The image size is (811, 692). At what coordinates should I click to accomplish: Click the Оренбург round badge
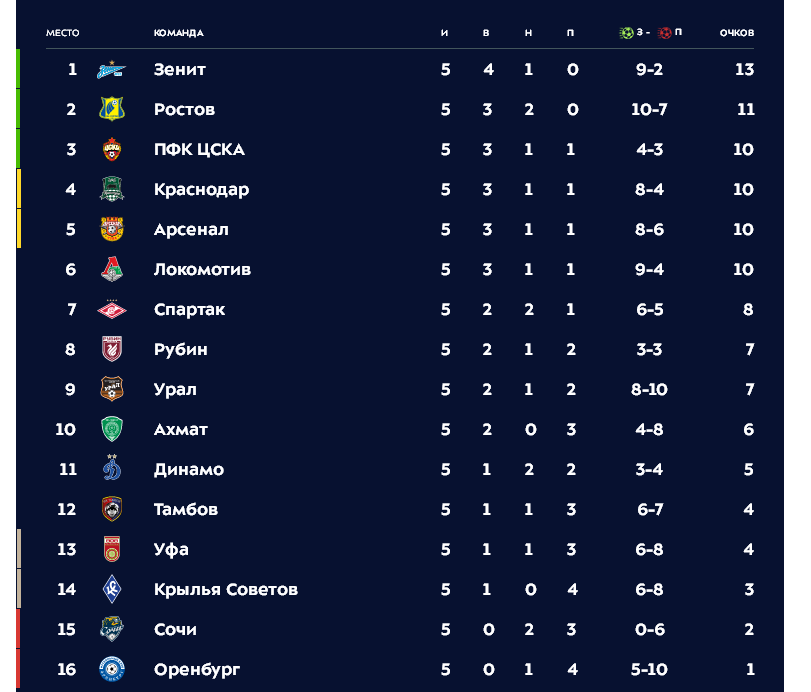click(112, 669)
